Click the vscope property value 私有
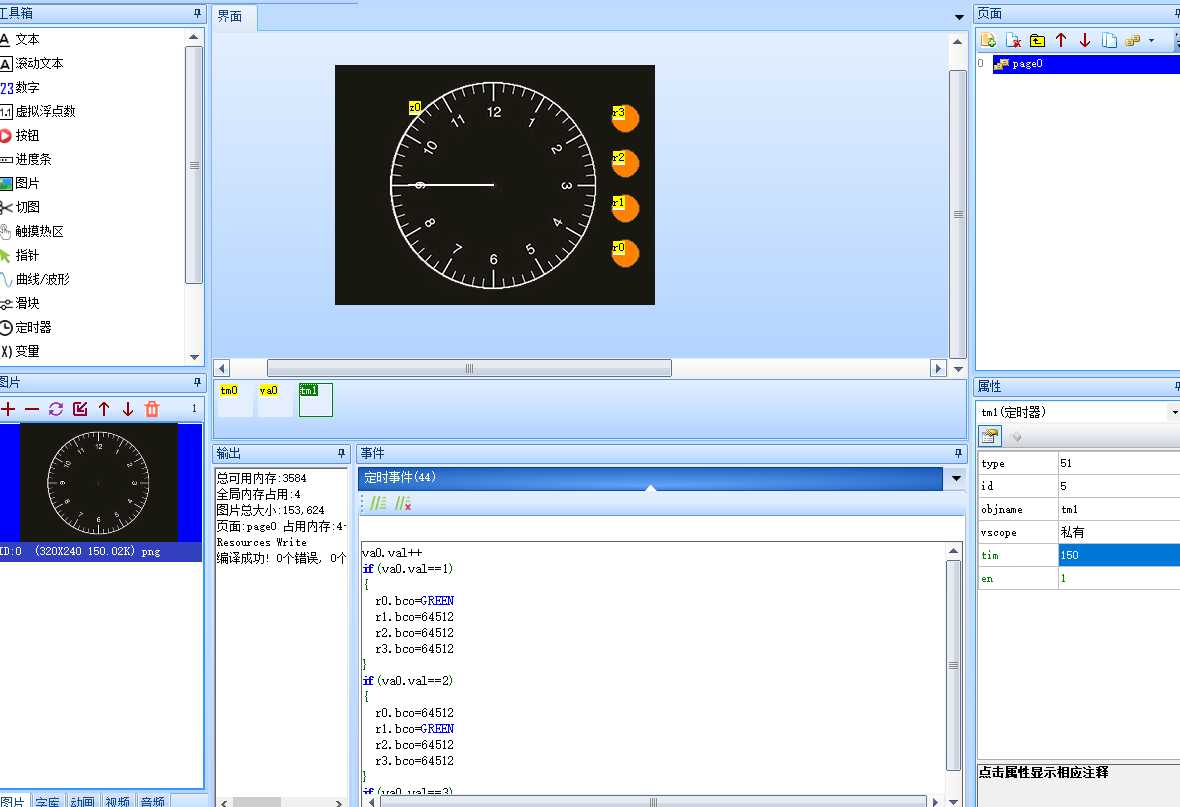 tap(1118, 532)
